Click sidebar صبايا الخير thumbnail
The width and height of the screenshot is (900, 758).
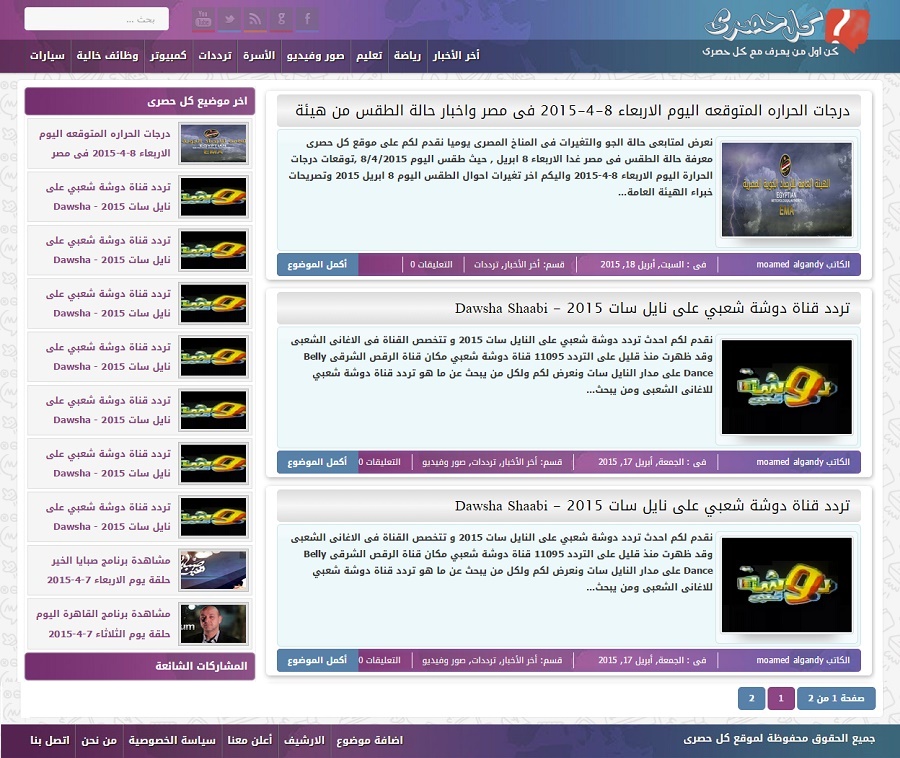[x=214, y=570]
